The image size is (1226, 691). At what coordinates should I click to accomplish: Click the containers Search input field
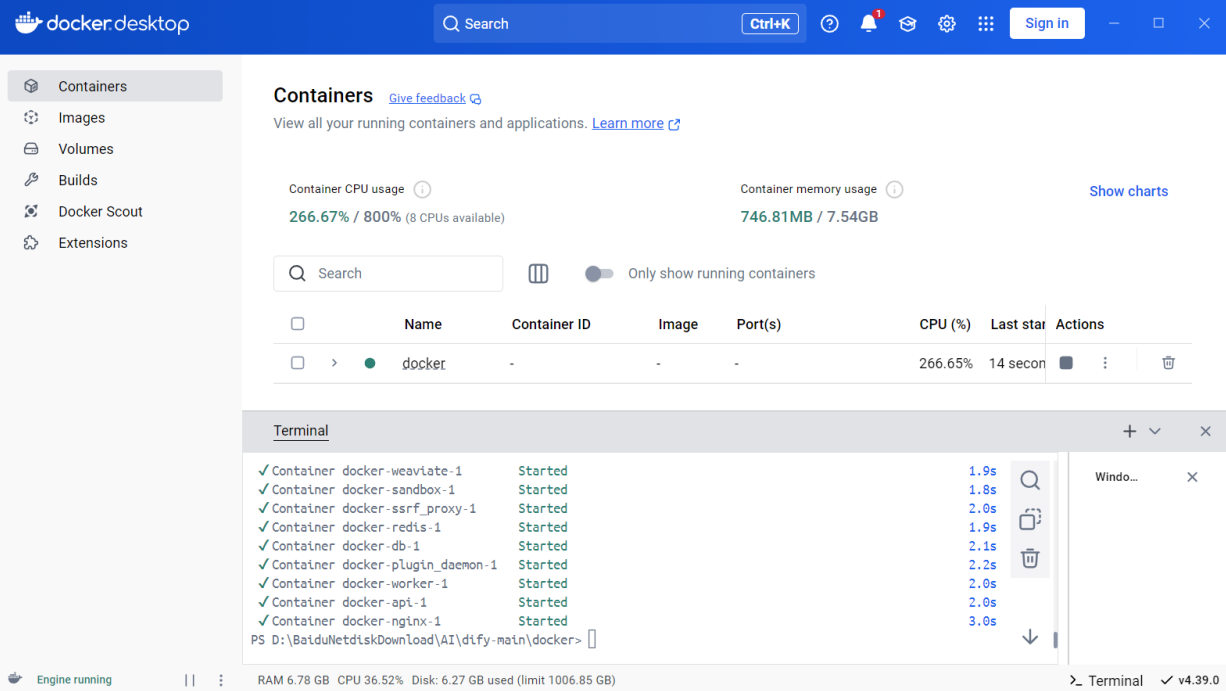click(x=388, y=273)
